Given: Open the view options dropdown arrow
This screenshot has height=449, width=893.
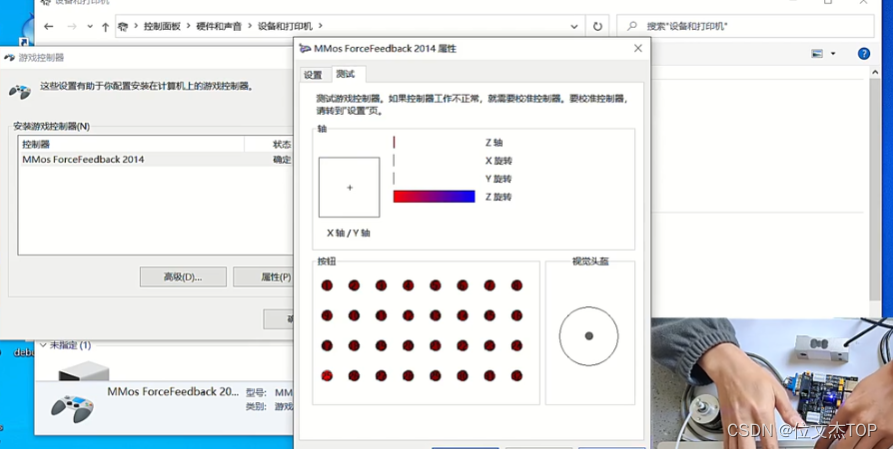Looking at the screenshot, I should pos(833,54).
